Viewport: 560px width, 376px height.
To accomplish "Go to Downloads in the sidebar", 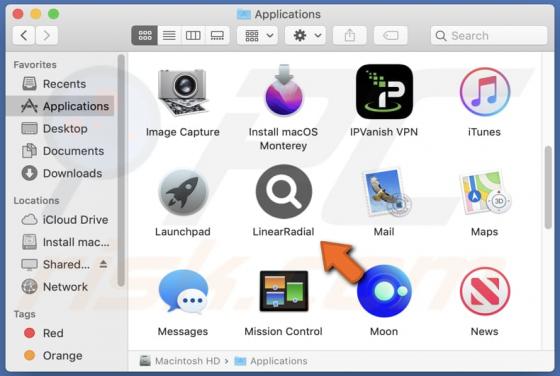I will [x=61, y=173].
